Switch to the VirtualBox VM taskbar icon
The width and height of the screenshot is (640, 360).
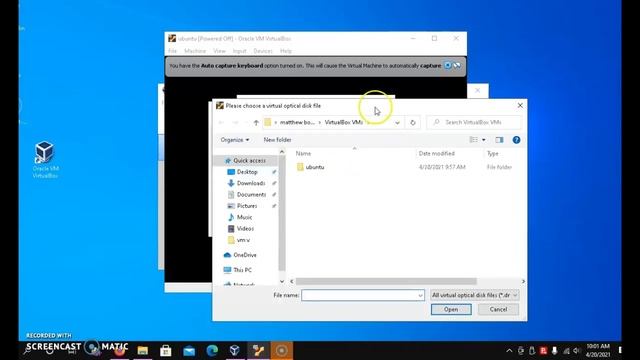coord(258,350)
